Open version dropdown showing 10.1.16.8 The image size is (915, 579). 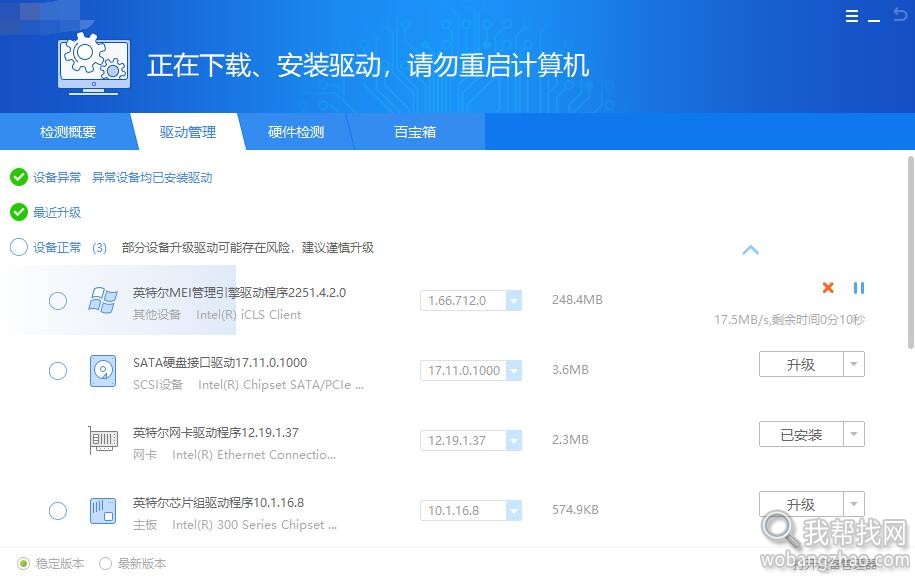coord(514,511)
